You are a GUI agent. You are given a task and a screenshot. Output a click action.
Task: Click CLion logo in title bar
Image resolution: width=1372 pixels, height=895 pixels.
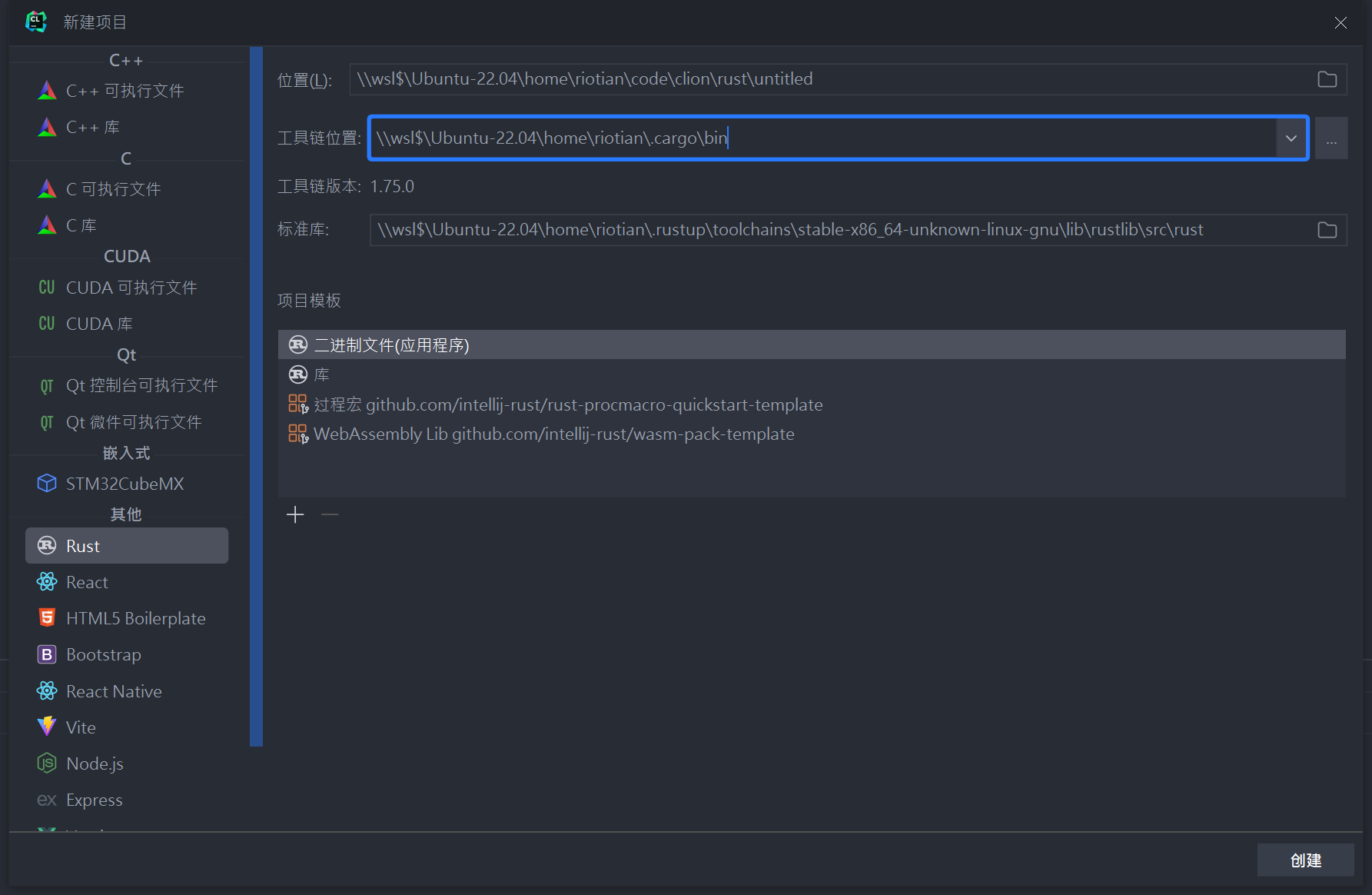35,22
